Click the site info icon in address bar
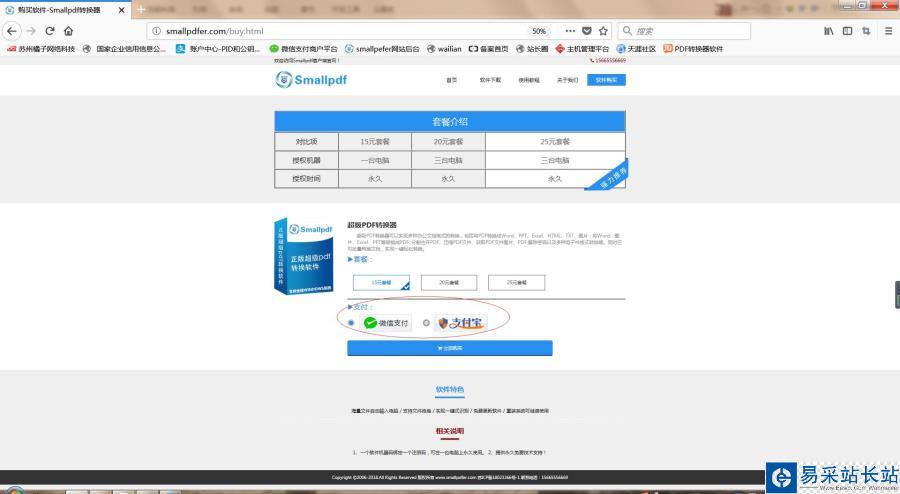Screen dimensions: 900x494 pos(156,31)
